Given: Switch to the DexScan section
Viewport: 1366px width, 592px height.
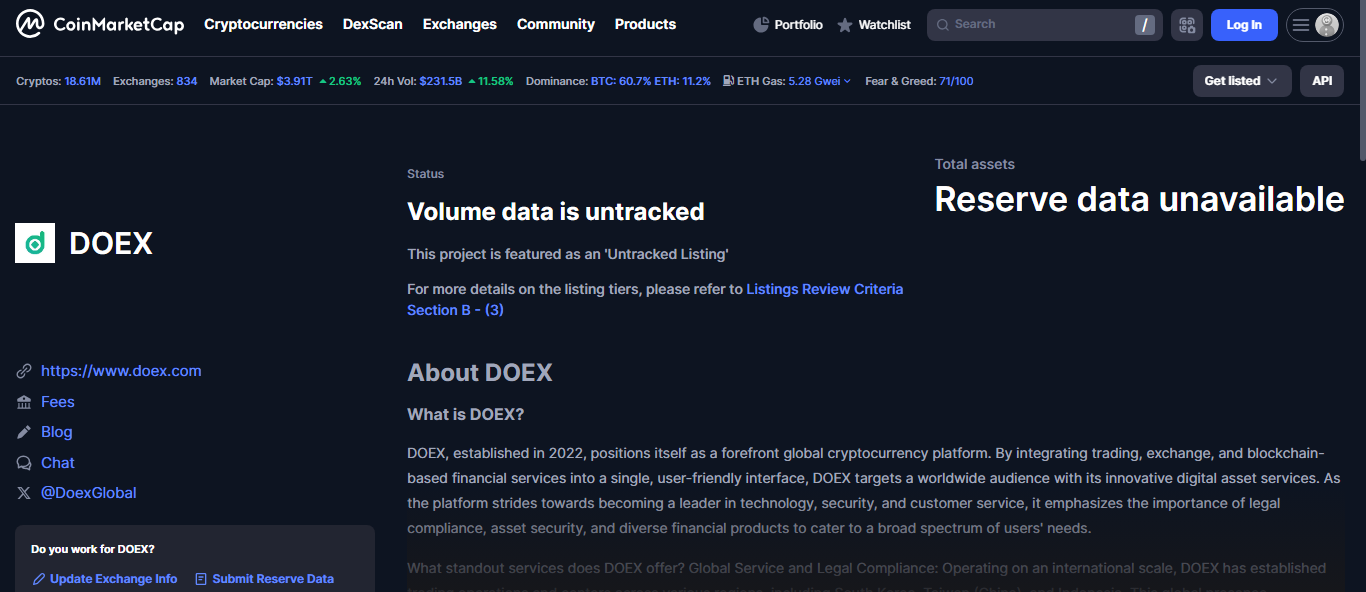Looking at the screenshot, I should pyautogui.click(x=372, y=23).
